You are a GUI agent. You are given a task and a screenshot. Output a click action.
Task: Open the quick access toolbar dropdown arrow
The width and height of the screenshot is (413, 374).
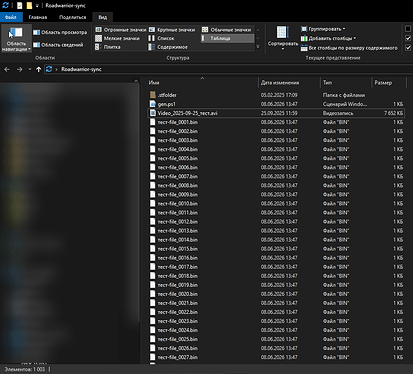[x=37, y=6]
